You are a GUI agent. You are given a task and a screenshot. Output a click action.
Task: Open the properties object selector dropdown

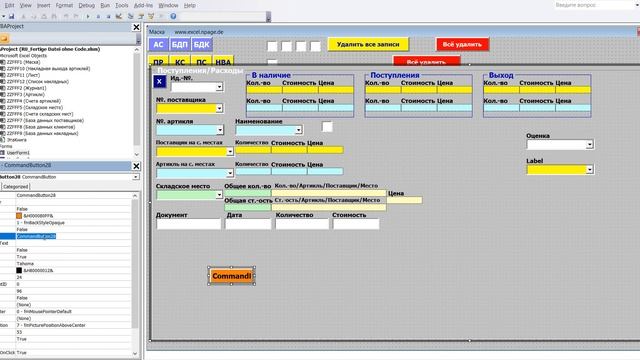(136, 177)
